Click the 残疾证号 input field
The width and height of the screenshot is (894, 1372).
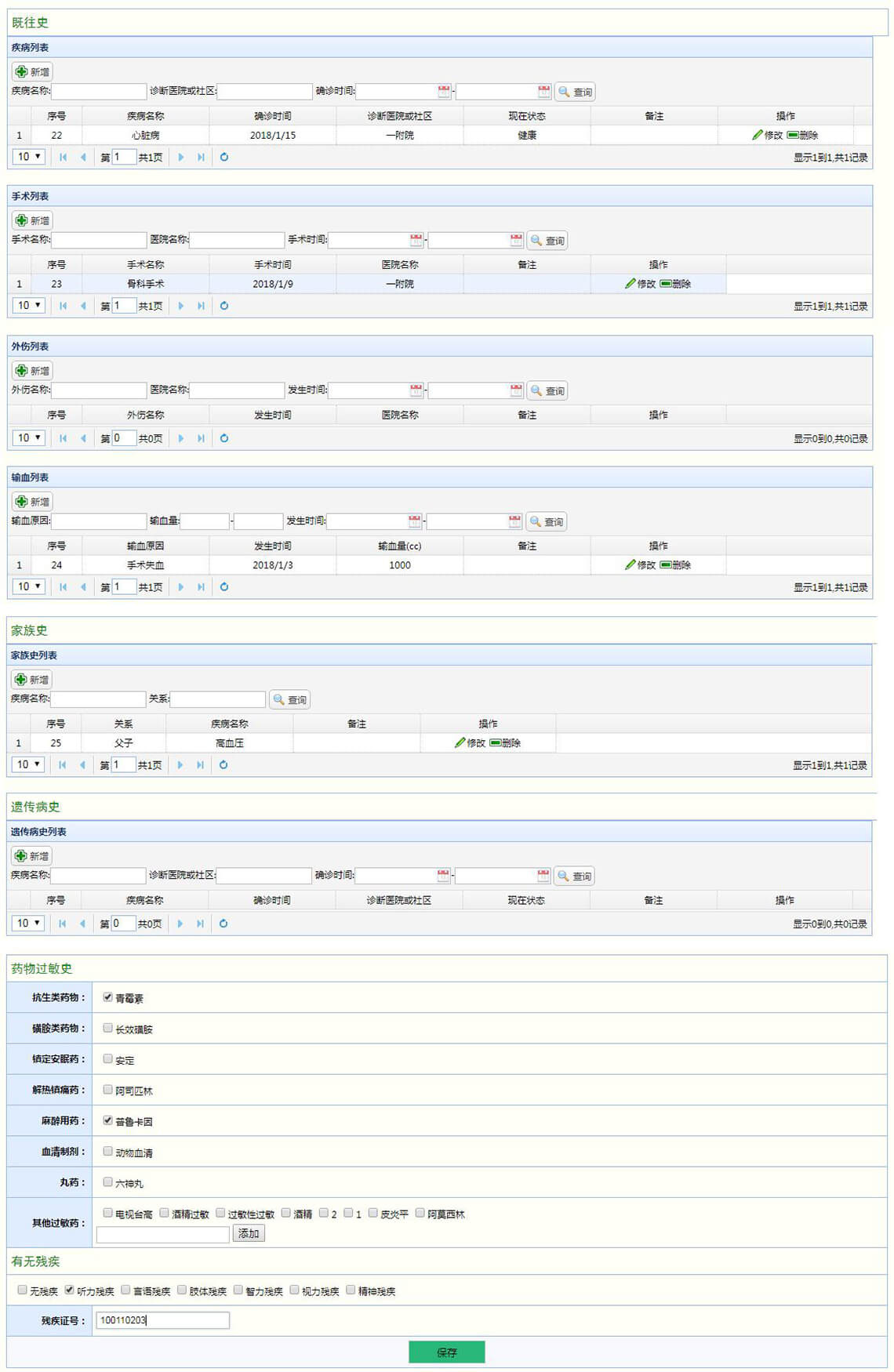pos(162,1320)
